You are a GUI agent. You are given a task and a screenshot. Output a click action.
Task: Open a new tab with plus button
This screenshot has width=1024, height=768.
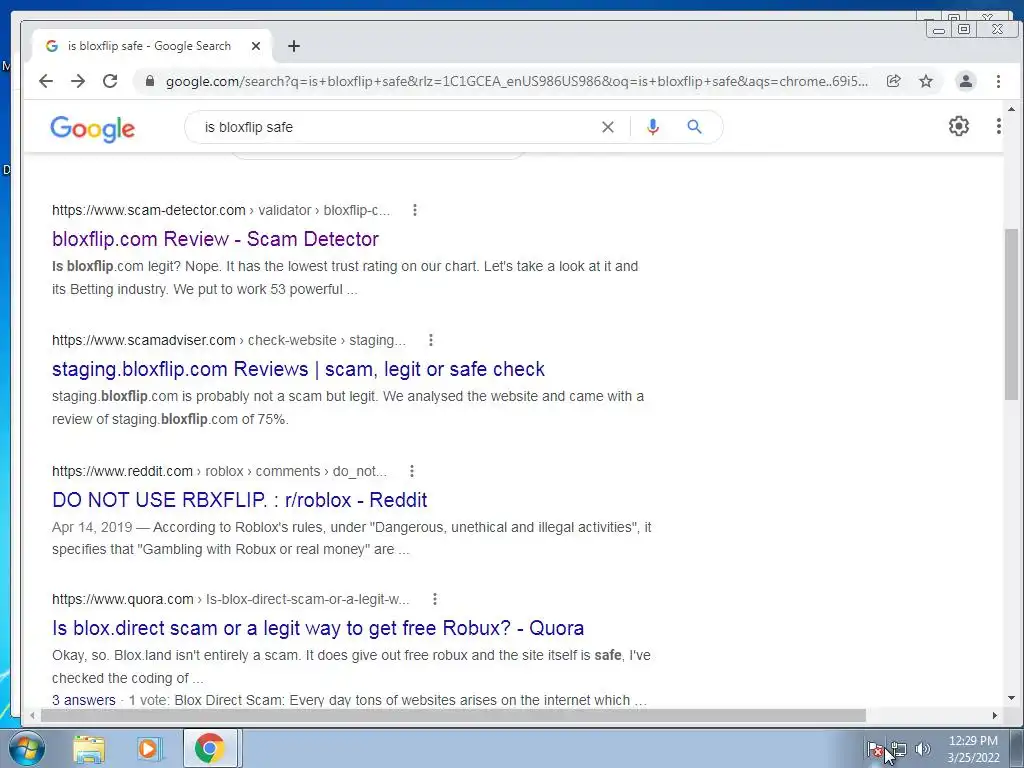coord(294,46)
